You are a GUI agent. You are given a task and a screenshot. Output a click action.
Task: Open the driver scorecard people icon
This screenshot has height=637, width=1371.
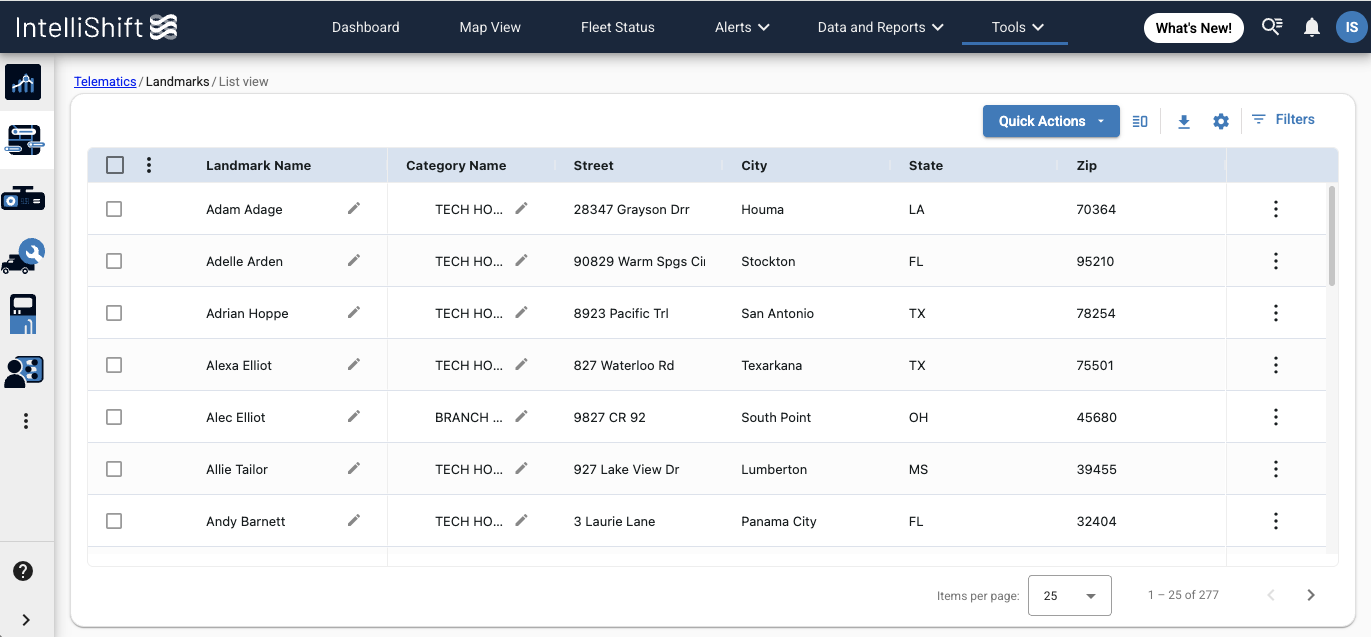click(23, 372)
